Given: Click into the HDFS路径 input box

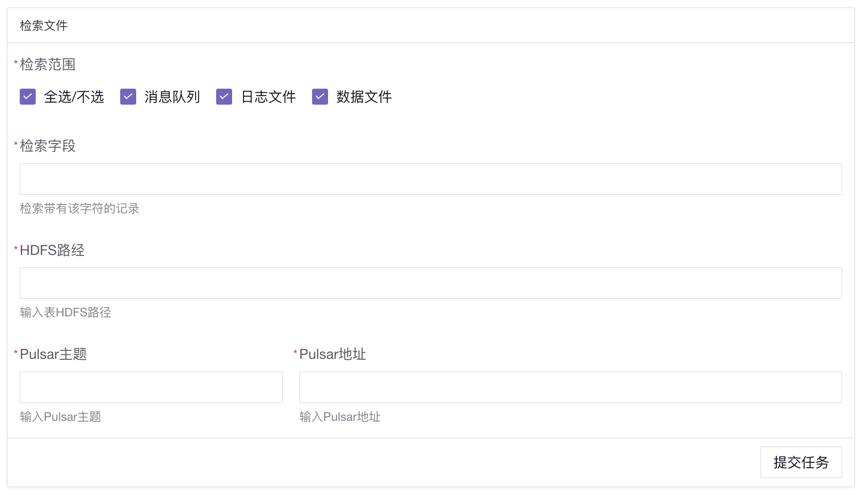Looking at the screenshot, I should click(430, 283).
